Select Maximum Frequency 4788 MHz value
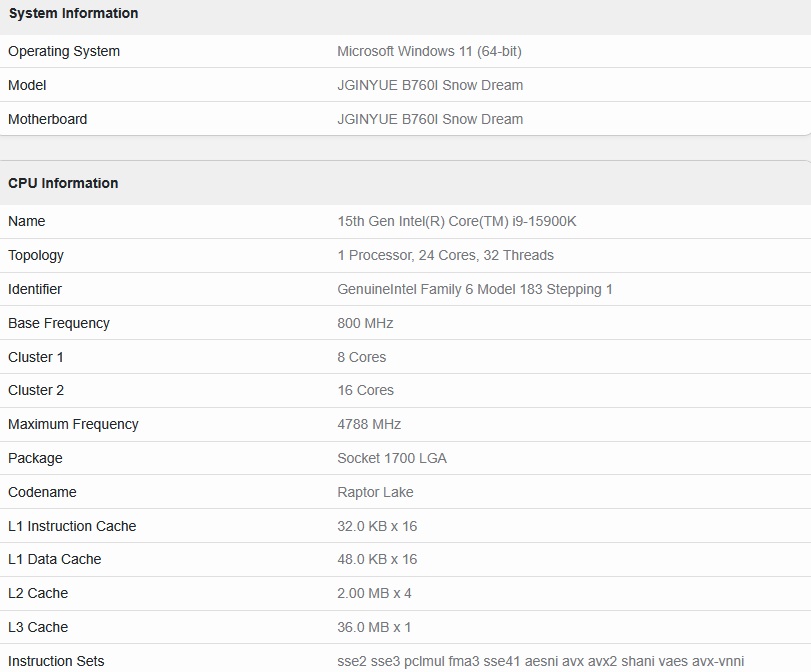 tap(369, 424)
